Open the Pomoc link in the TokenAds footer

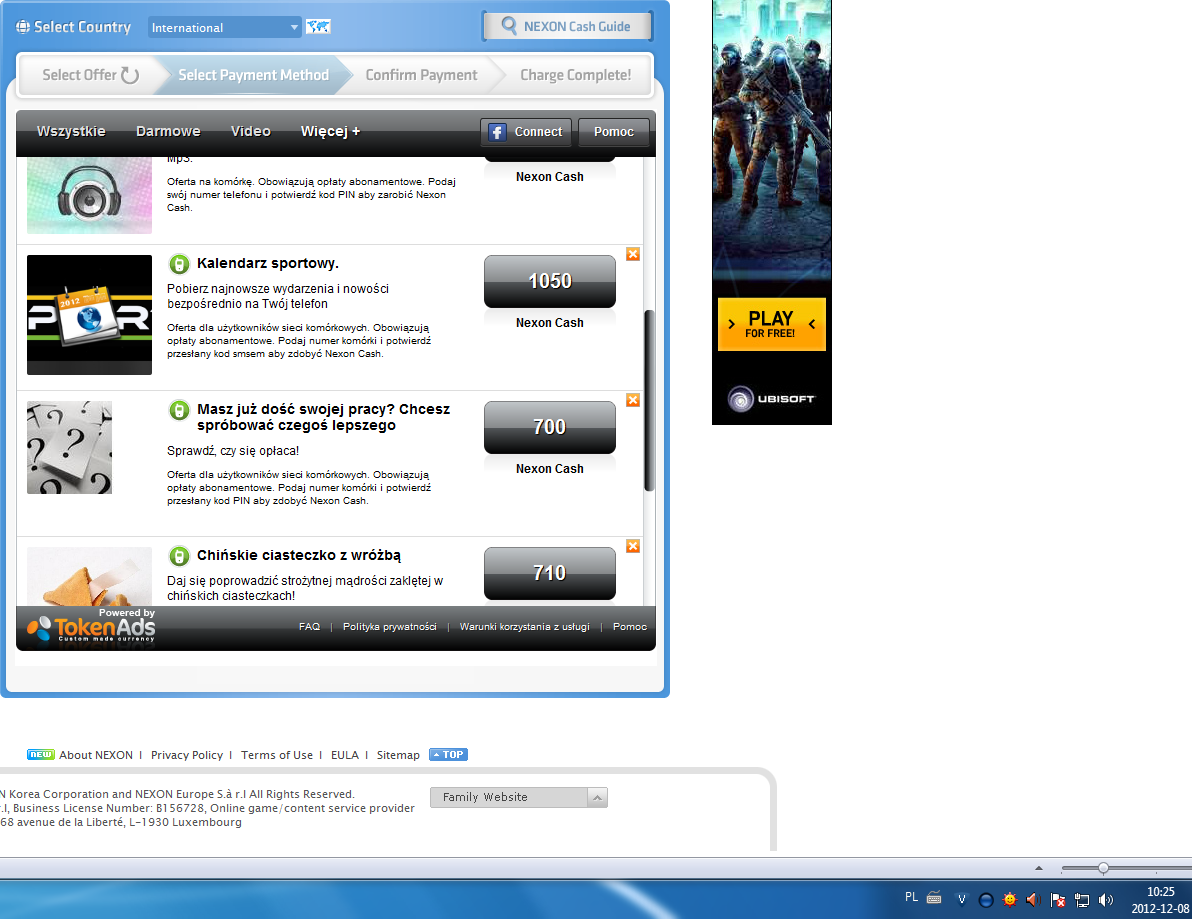(629, 627)
